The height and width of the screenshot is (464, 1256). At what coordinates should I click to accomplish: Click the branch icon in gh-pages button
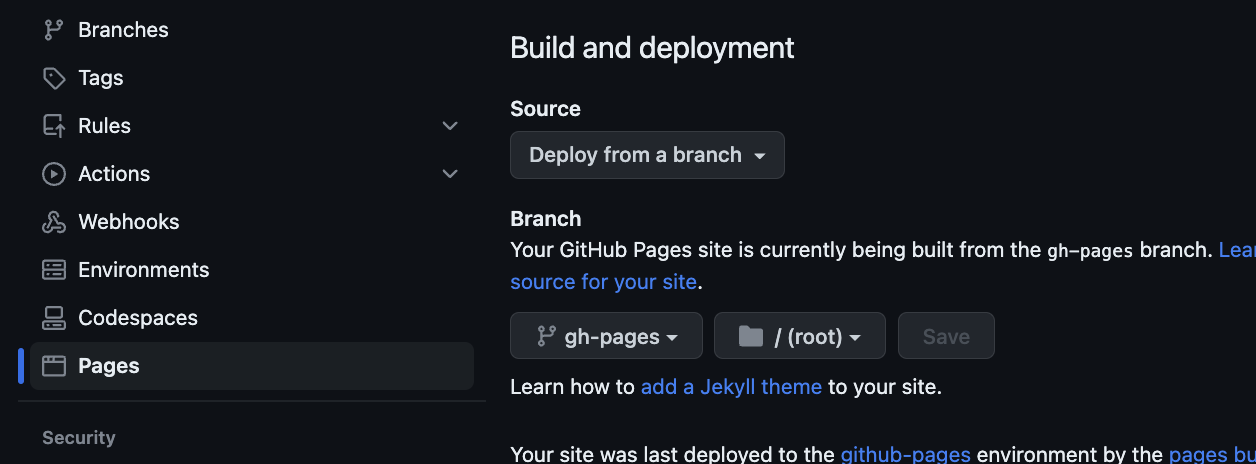[x=546, y=337]
